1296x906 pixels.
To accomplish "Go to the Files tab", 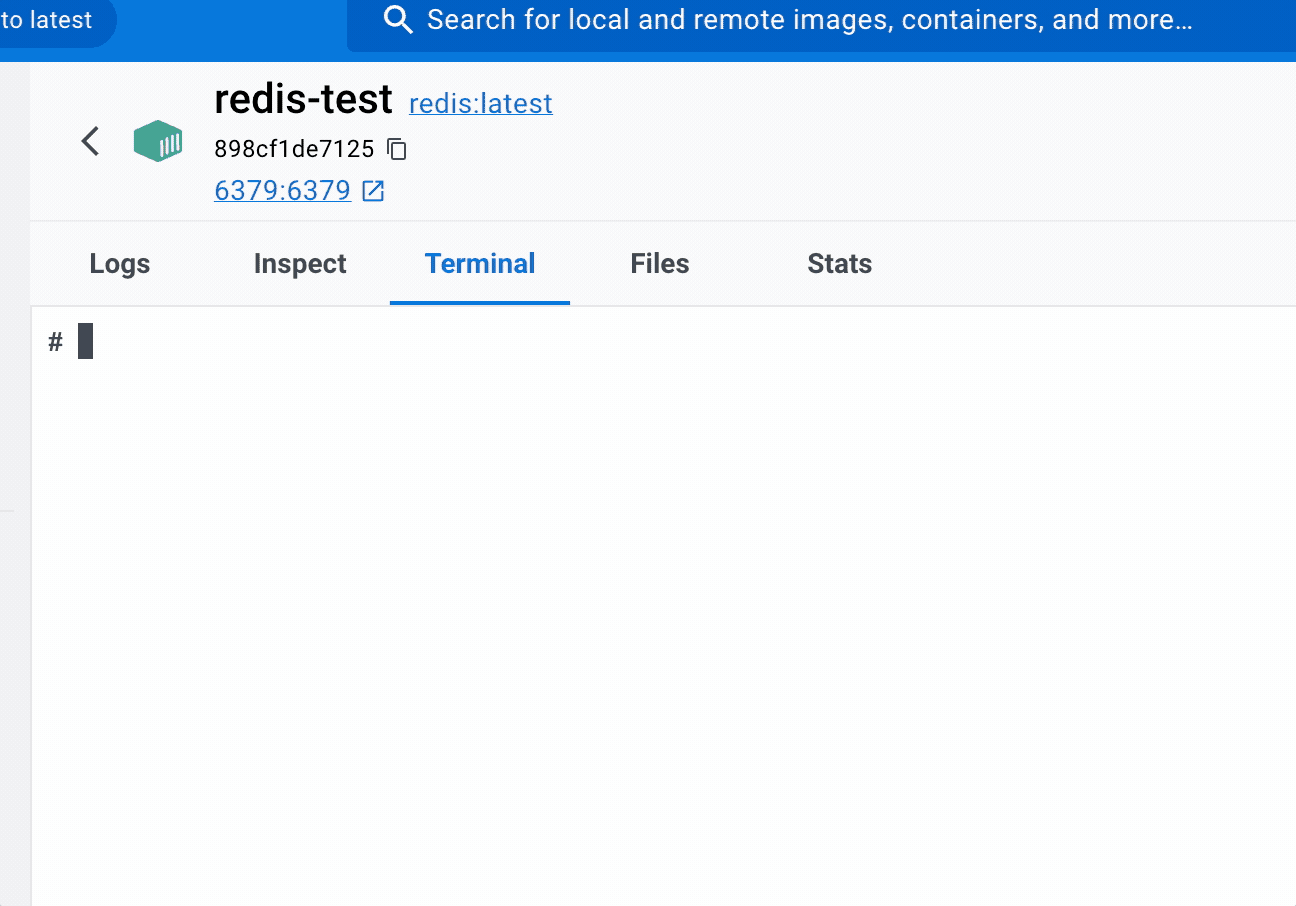I will [660, 264].
